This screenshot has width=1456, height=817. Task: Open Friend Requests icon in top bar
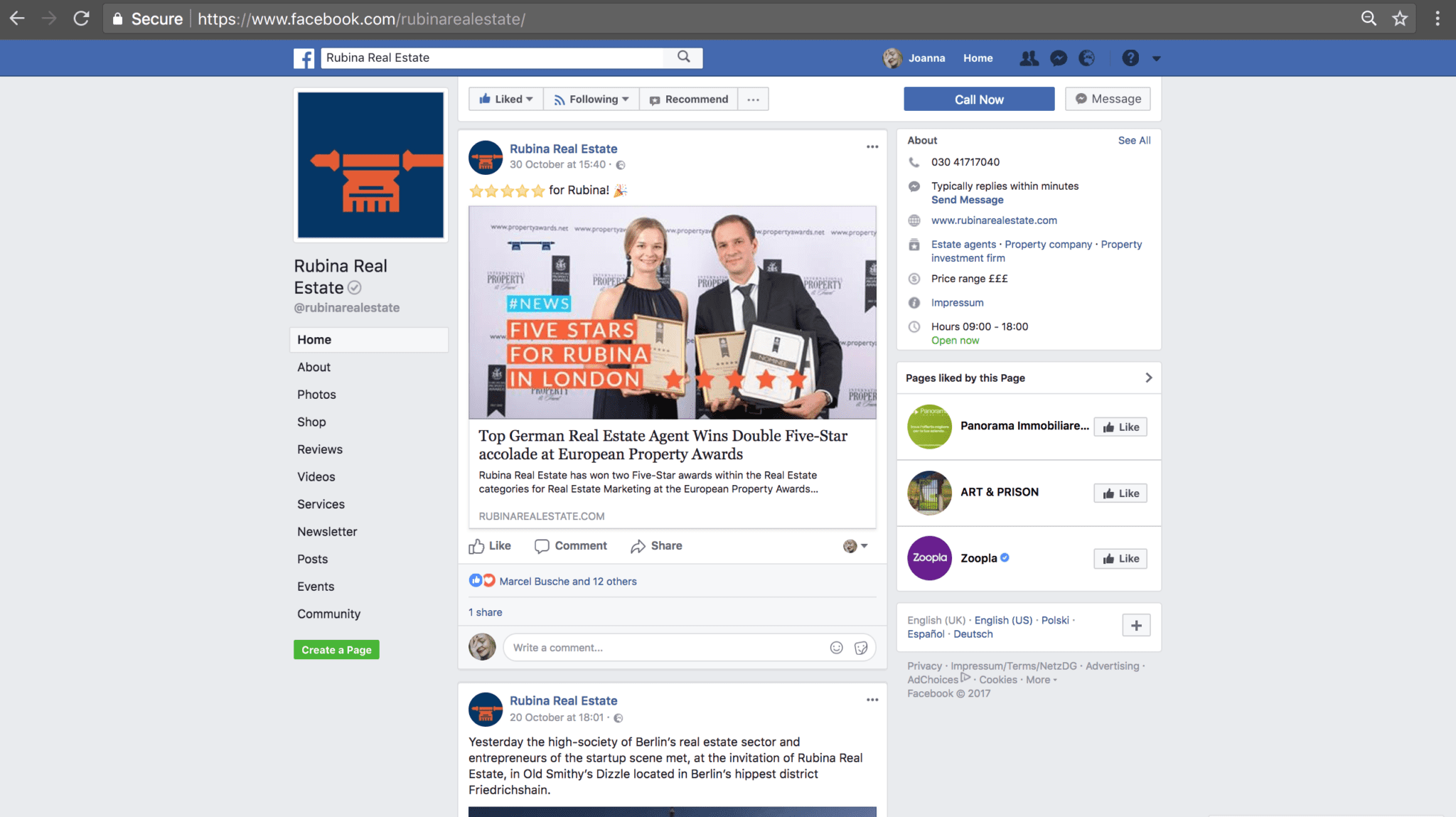coord(1029,58)
